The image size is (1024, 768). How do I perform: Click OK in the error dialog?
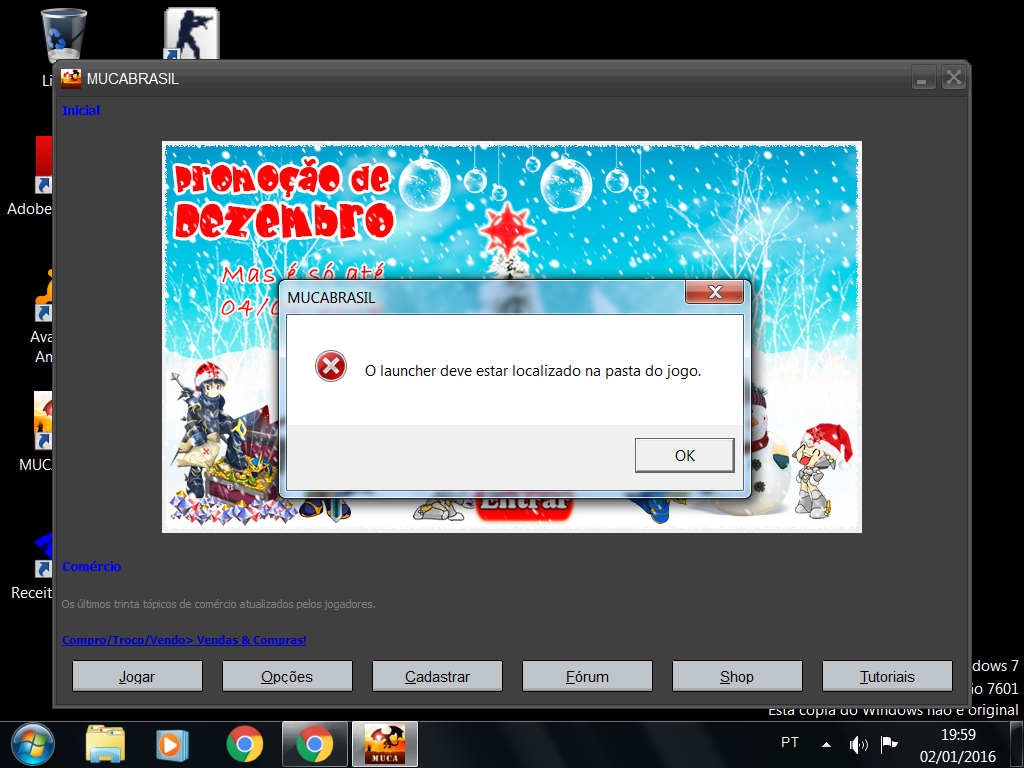point(684,455)
